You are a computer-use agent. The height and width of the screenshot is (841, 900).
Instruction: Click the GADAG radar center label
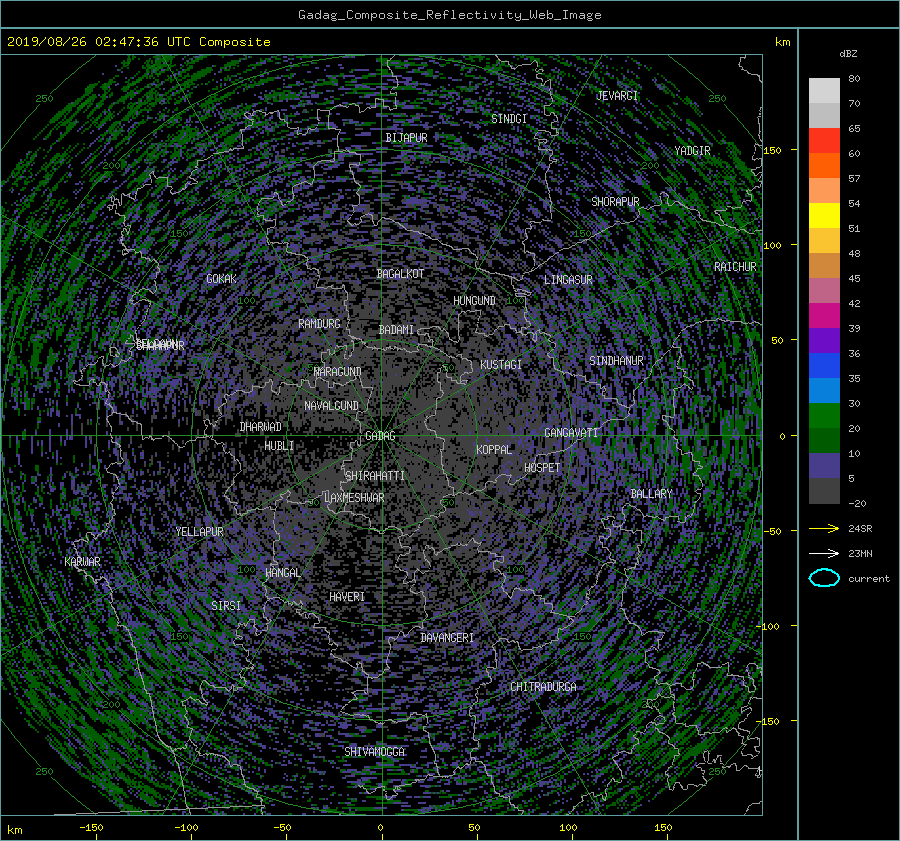(380, 436)
